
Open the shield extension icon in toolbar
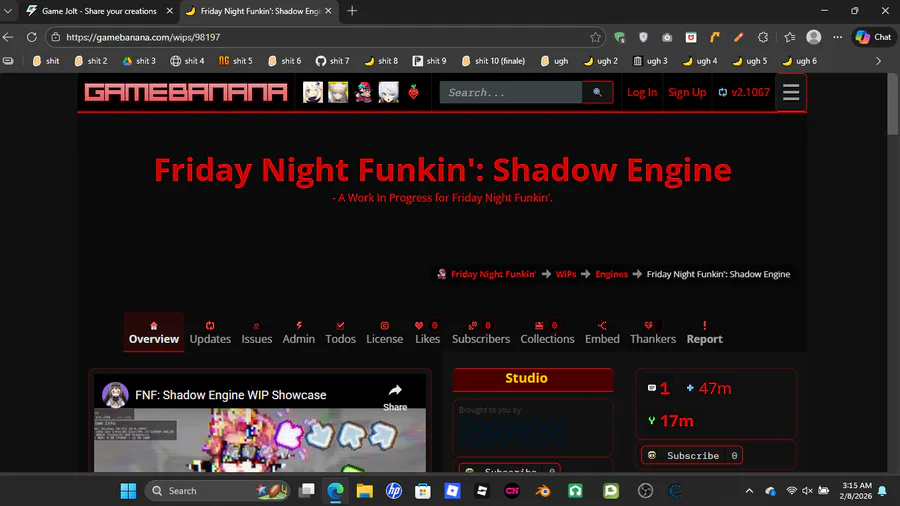[x=643, y=37]
